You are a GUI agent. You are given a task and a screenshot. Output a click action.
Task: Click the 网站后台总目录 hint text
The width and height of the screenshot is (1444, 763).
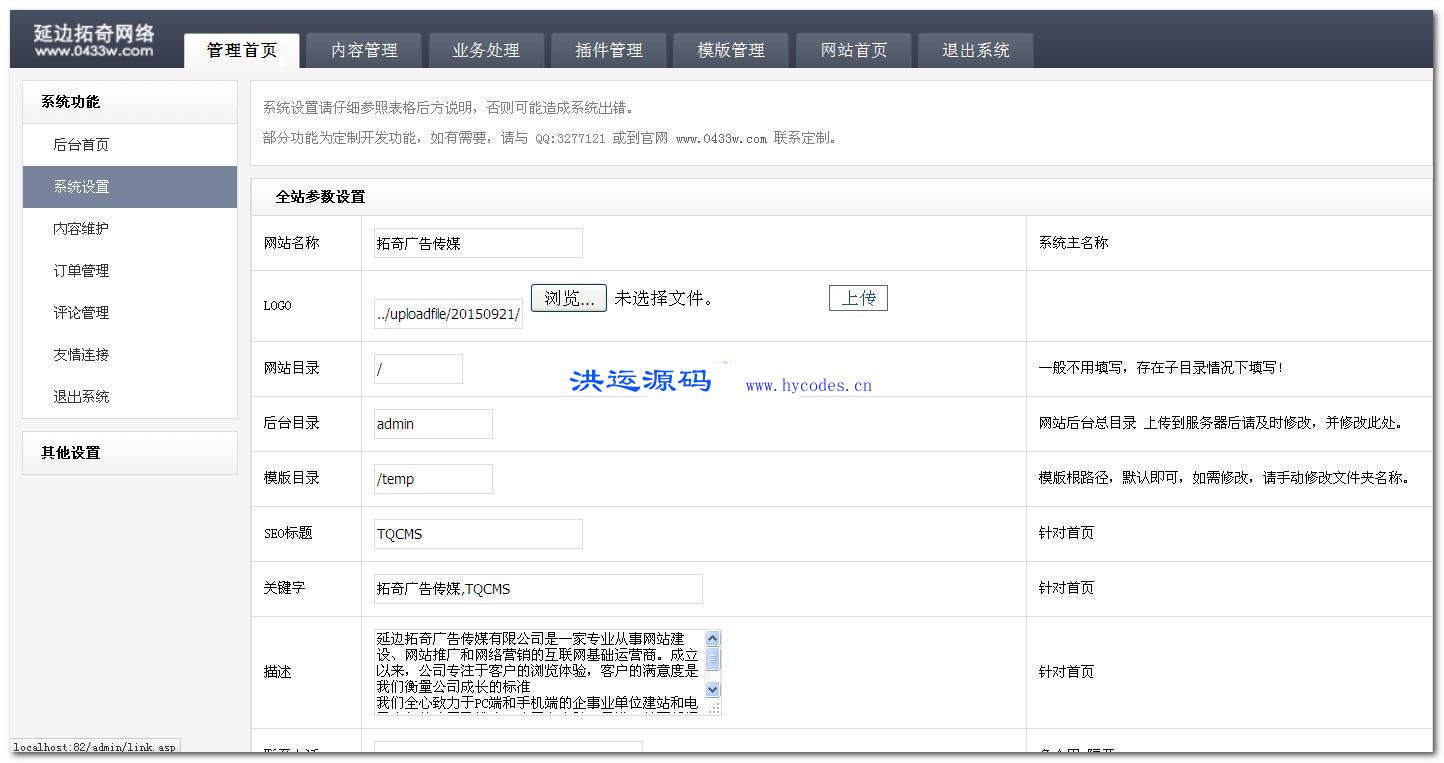1221,424
